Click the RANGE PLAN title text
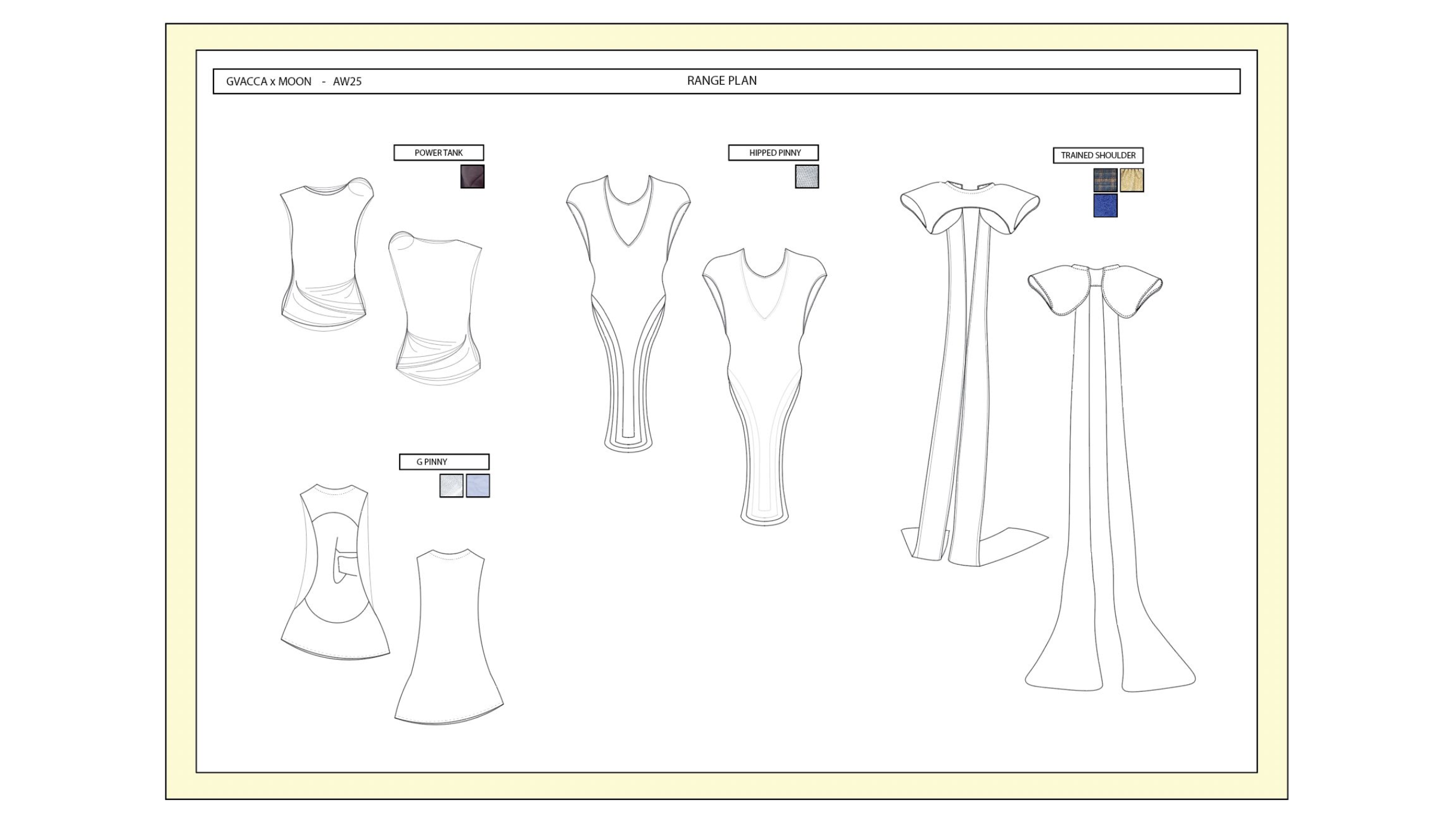The height and width of the screenshot is (816, 1456). coord(721,81)
